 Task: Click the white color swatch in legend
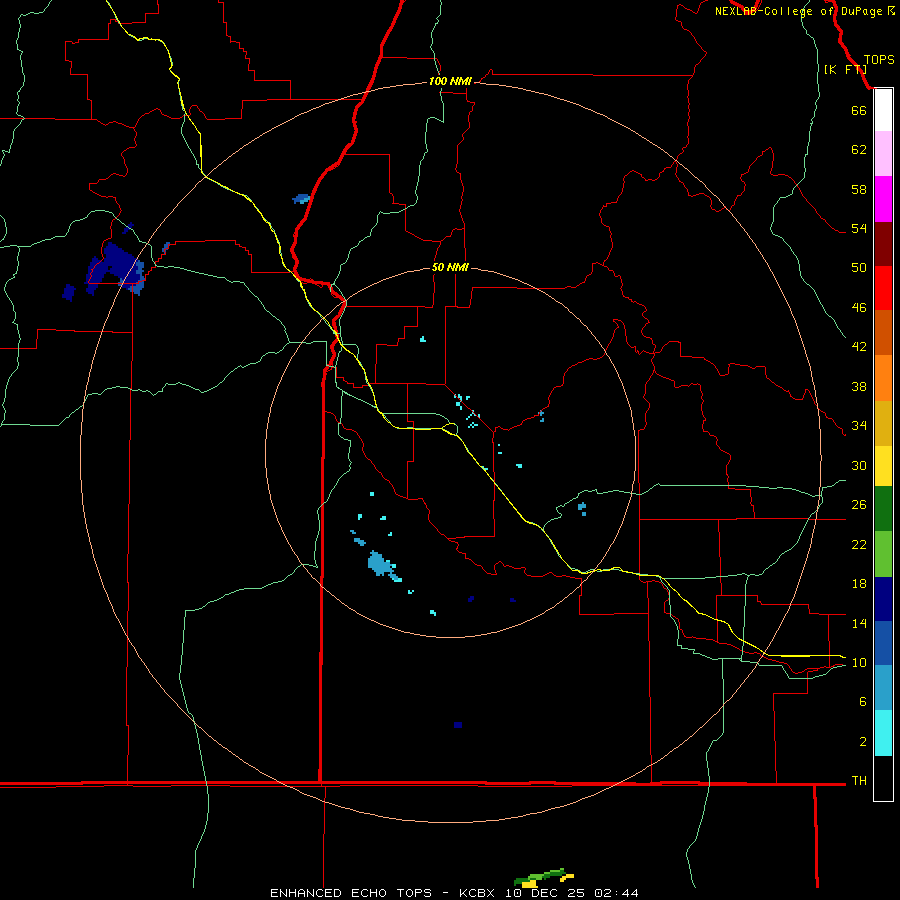pos(883,110)
